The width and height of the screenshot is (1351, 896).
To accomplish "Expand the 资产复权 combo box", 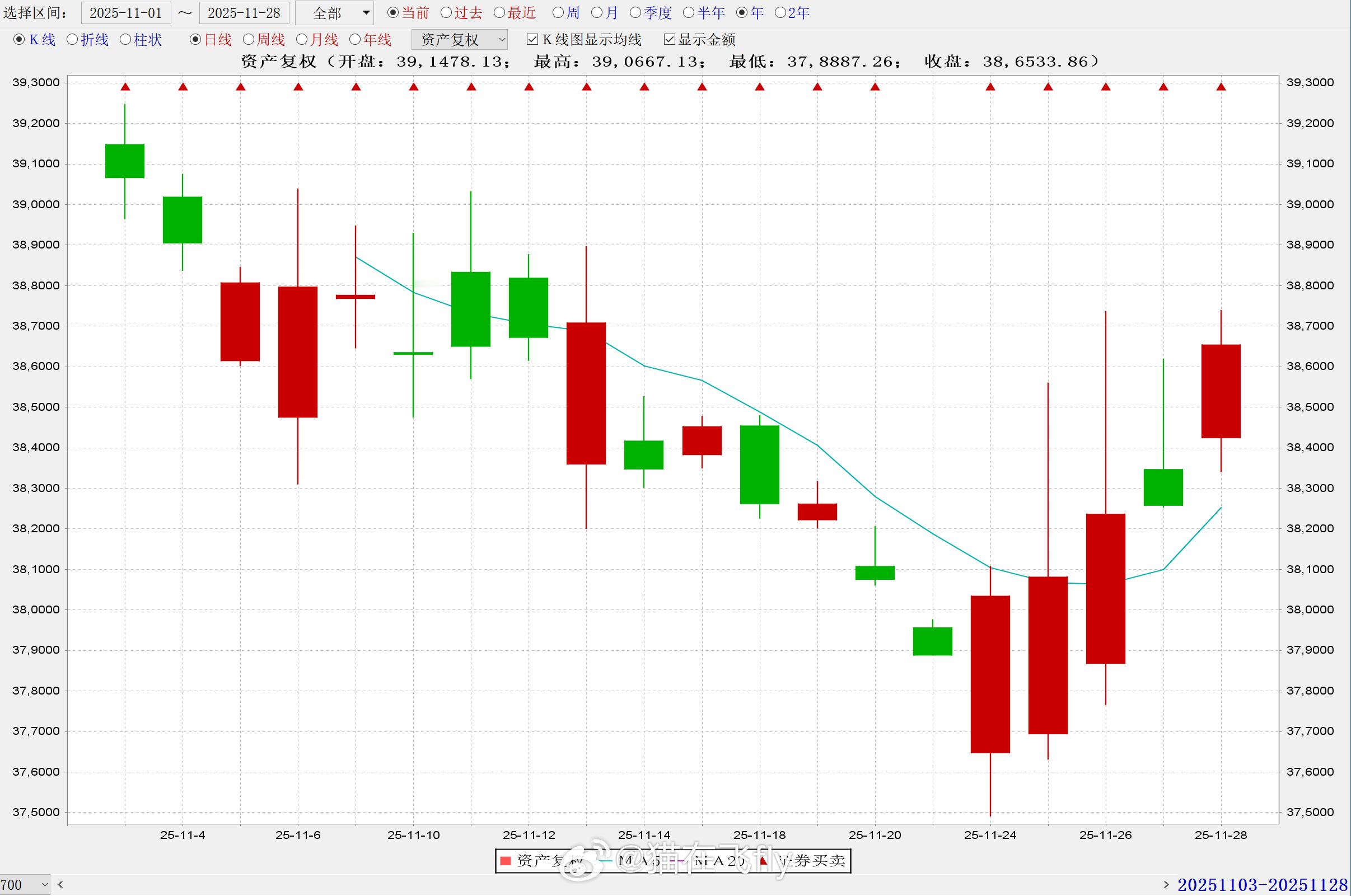I will [460, 39].
